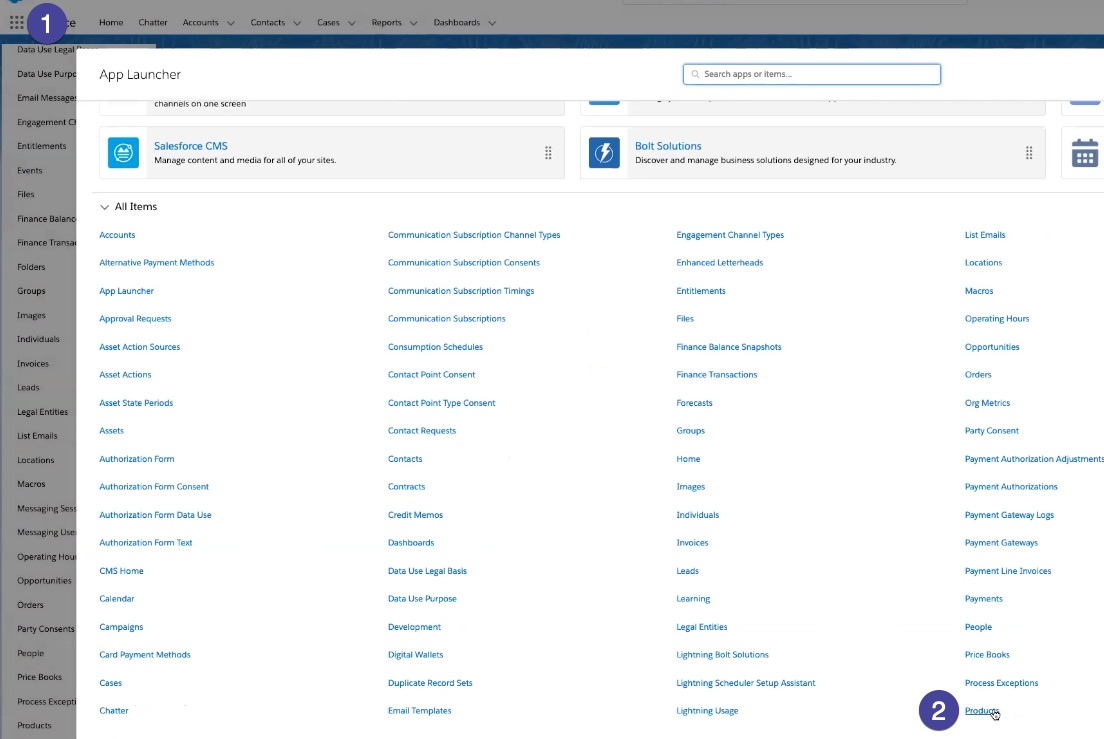Select Individuals in the background sidebar list

pyautogui.click(x=38, y=339)
